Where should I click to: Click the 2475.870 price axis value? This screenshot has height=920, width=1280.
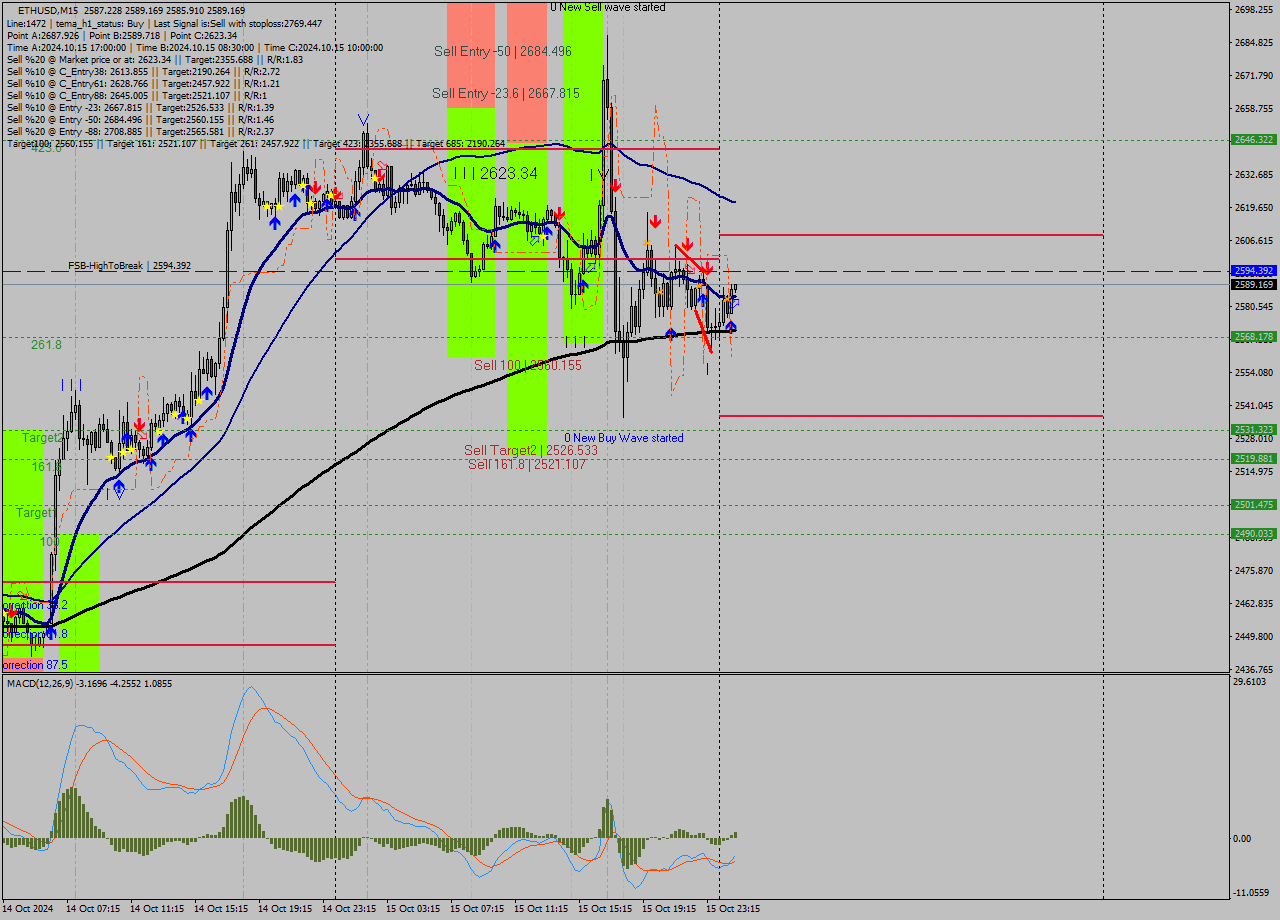pyautogui.click(x=1254, y=571)
